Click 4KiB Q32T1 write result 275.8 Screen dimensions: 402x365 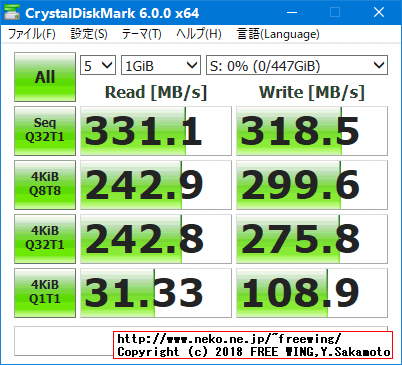(312, 239)
